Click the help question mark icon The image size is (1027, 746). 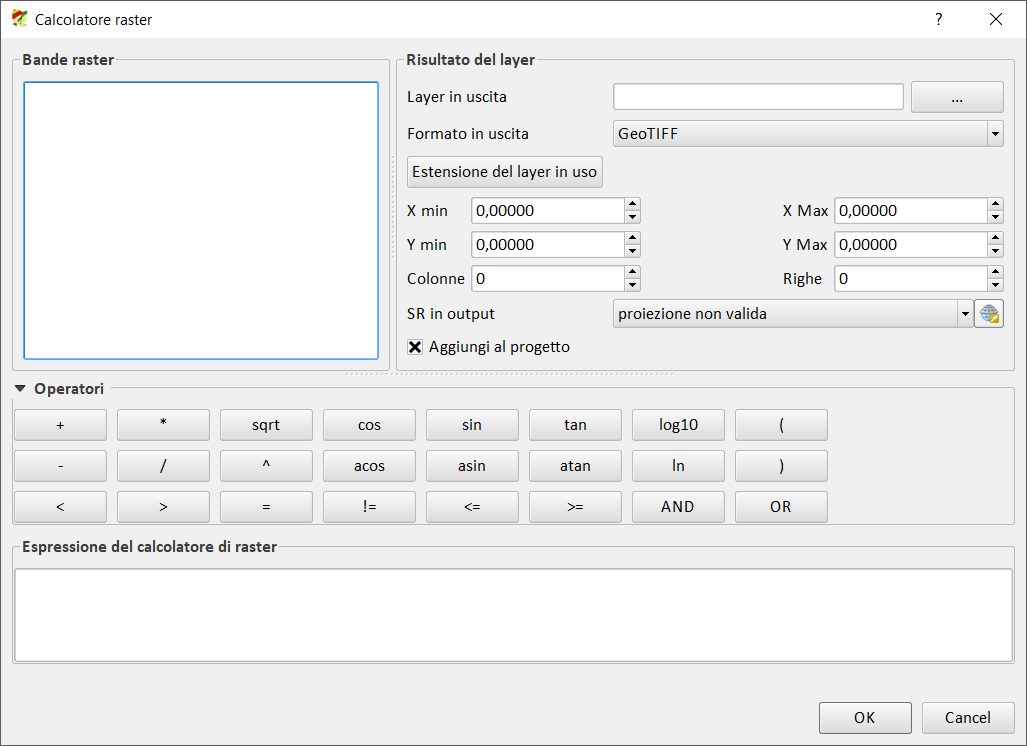[938, 19]
